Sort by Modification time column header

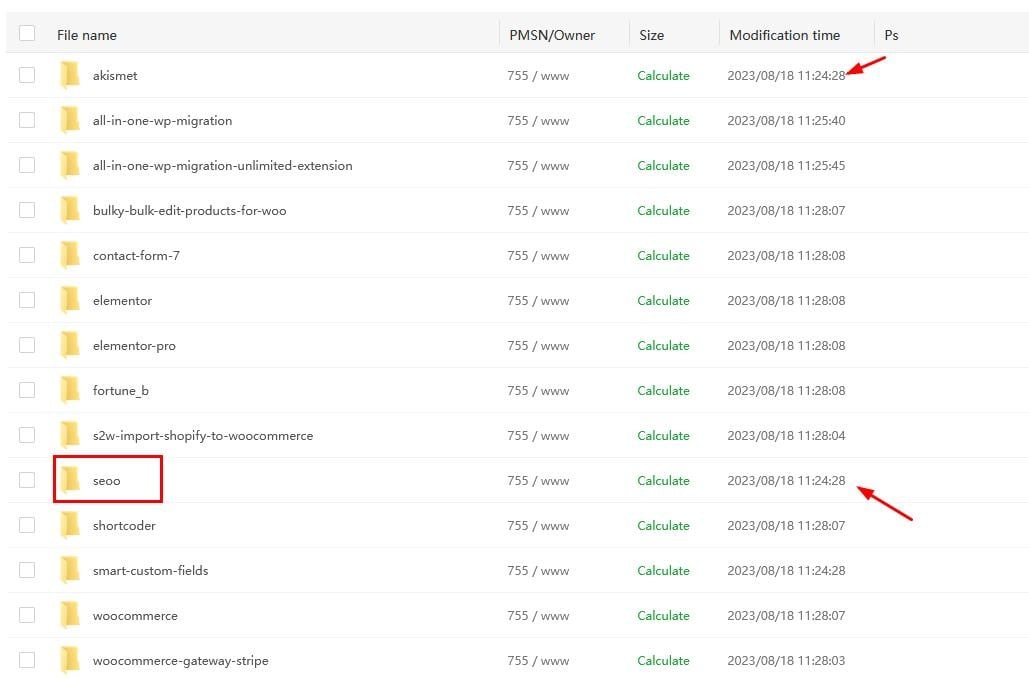click(x=784, y=35)
